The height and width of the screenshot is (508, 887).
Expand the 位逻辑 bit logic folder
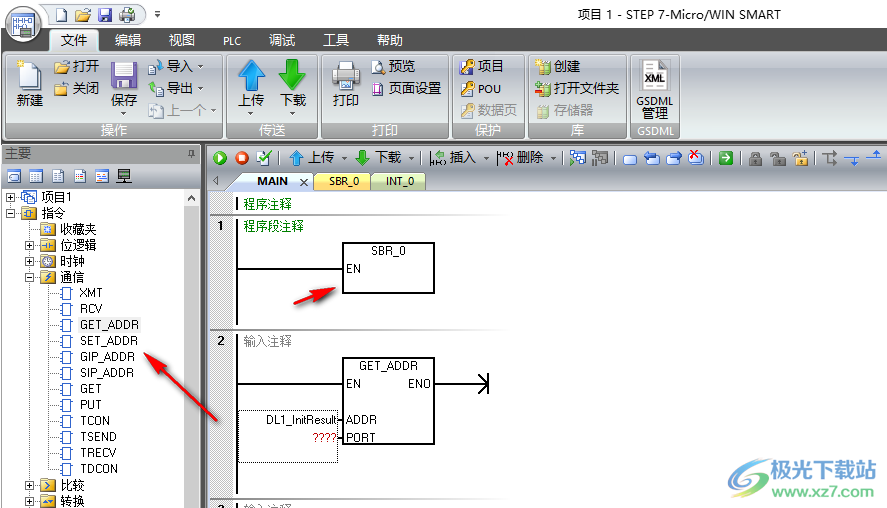(29, 246)
